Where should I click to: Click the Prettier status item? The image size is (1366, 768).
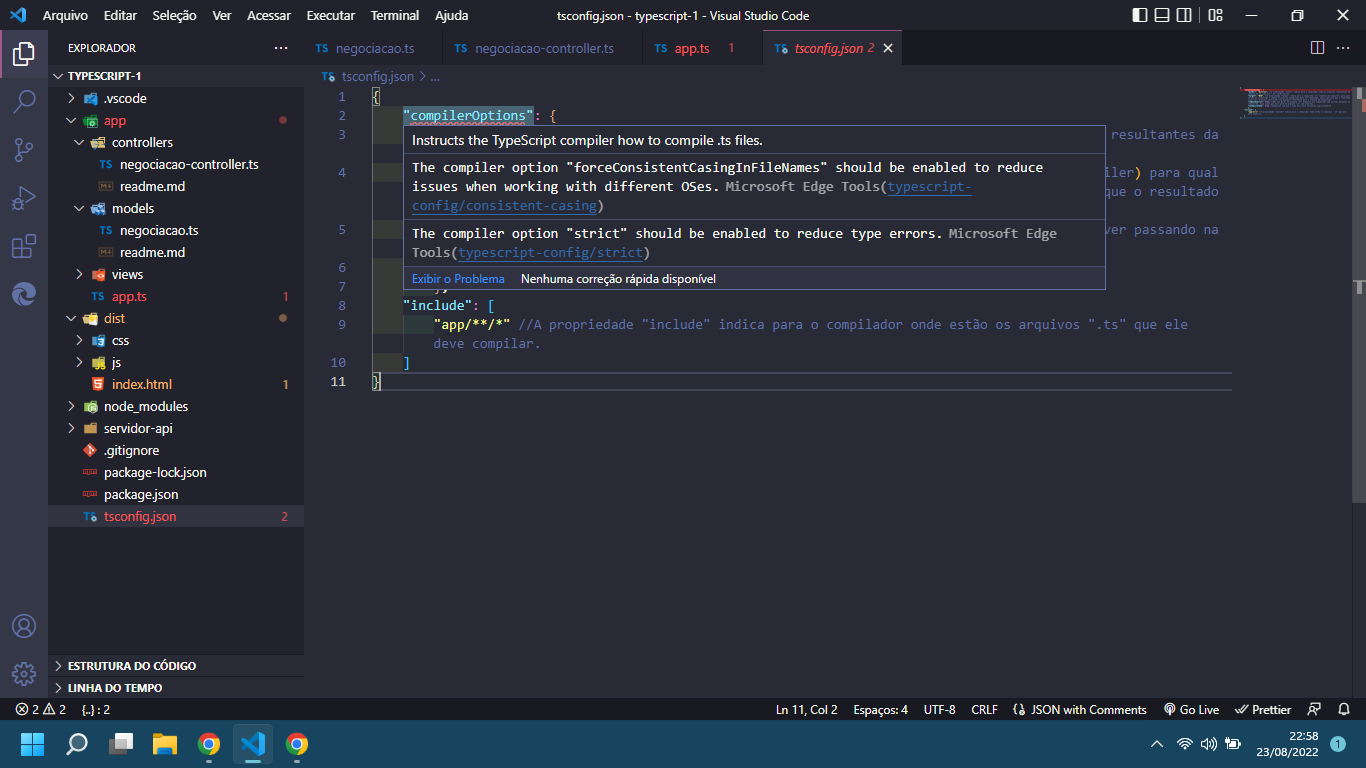click(x=1263, y=709)
